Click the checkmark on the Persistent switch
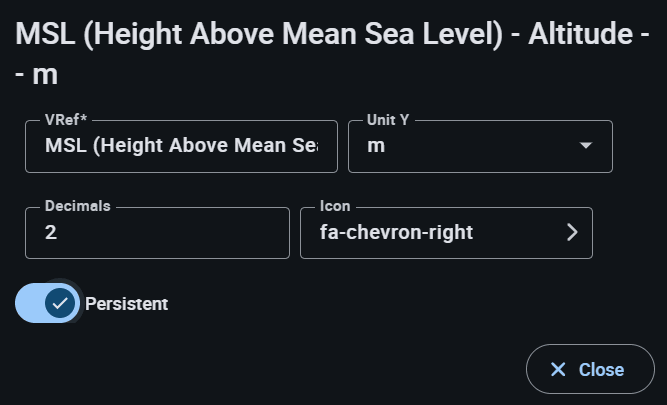The height and width of the screenshot is (405, 667). 61,303
